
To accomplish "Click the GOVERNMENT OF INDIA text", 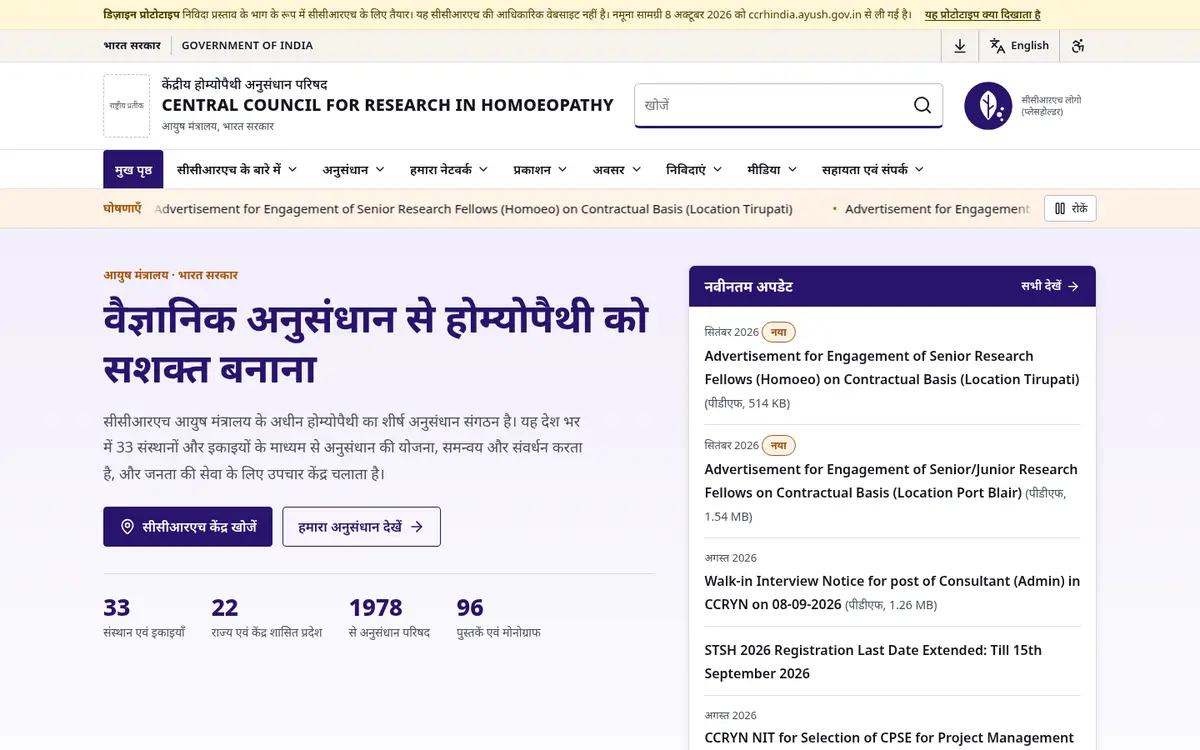I will (x=247, y=45).
